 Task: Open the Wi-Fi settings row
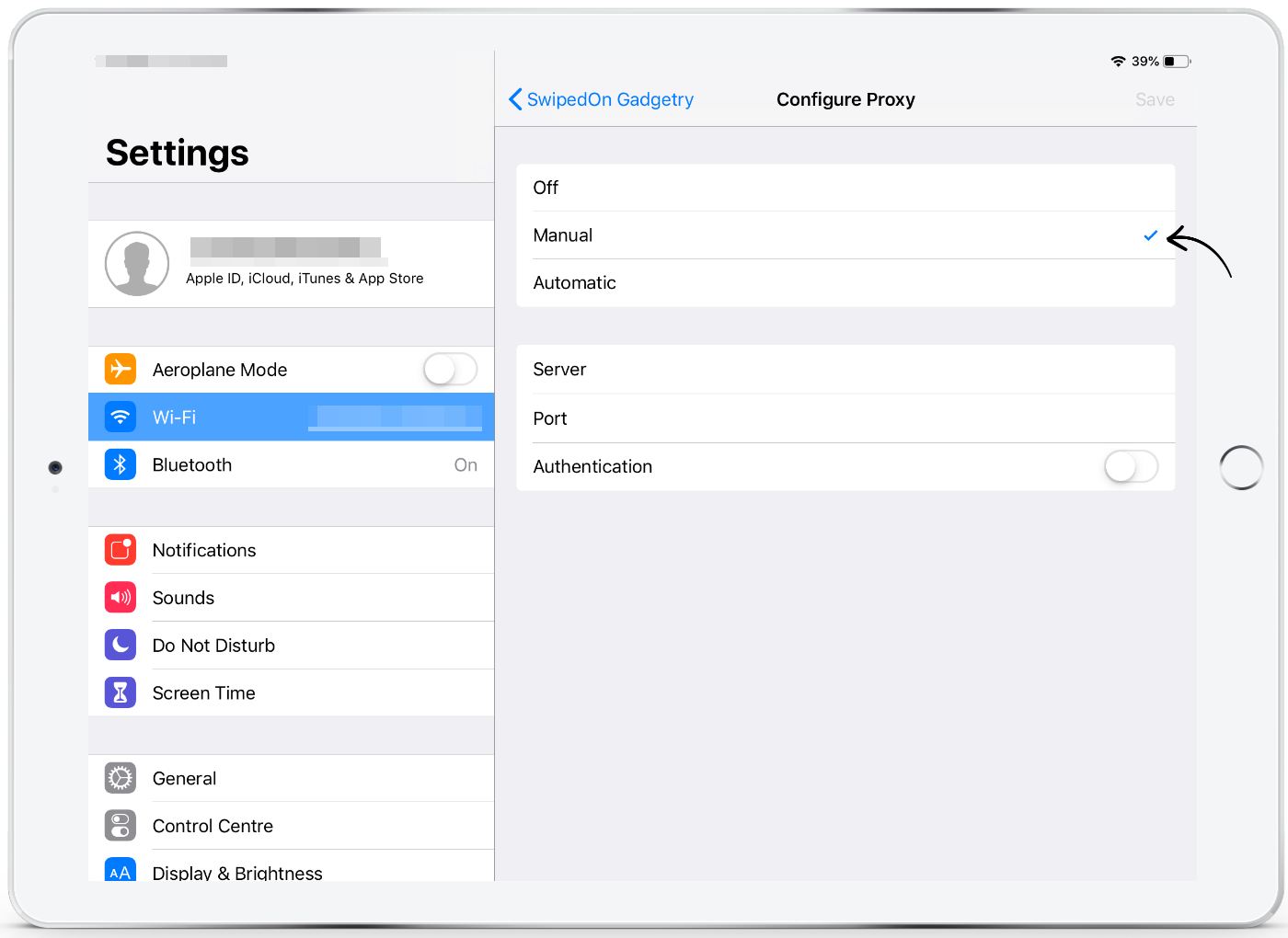tap(291, 418)
